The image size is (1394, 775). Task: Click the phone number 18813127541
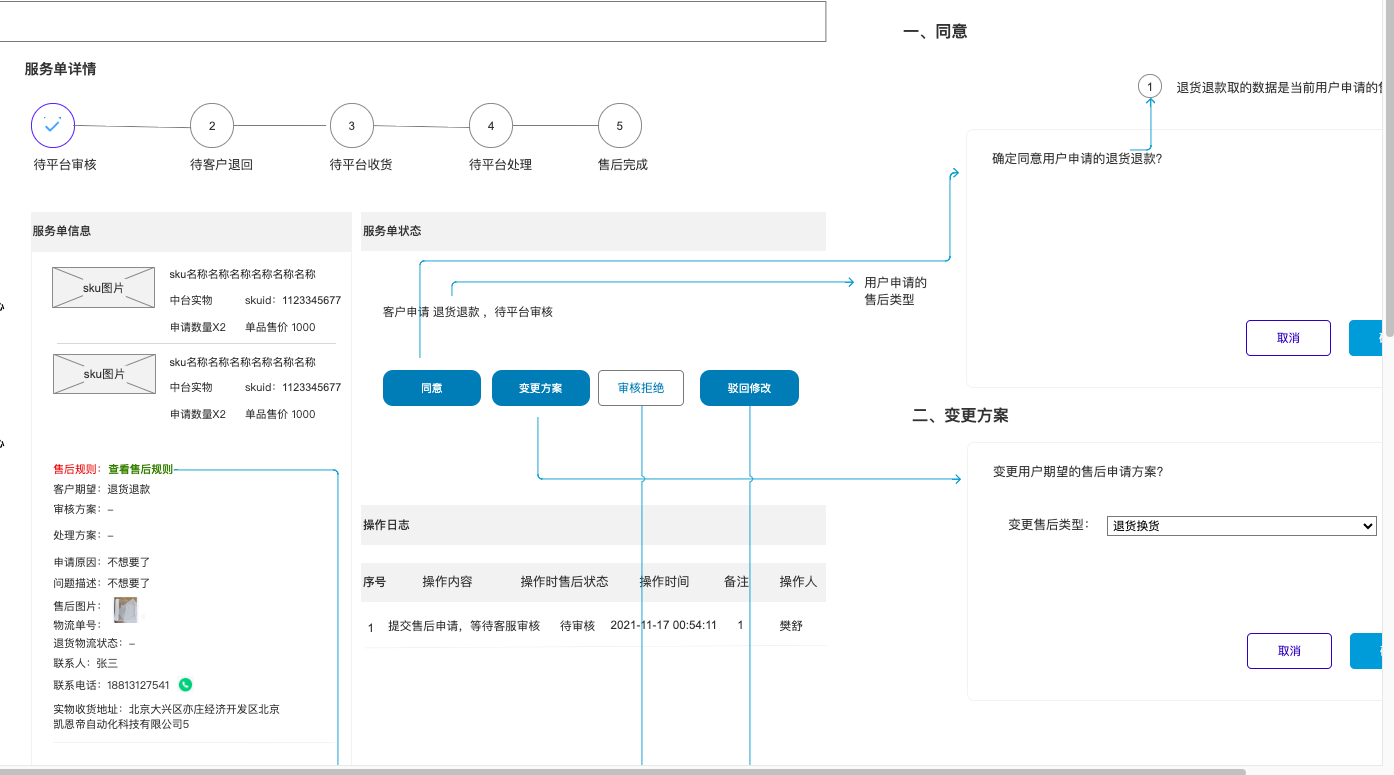click(138, 686)
